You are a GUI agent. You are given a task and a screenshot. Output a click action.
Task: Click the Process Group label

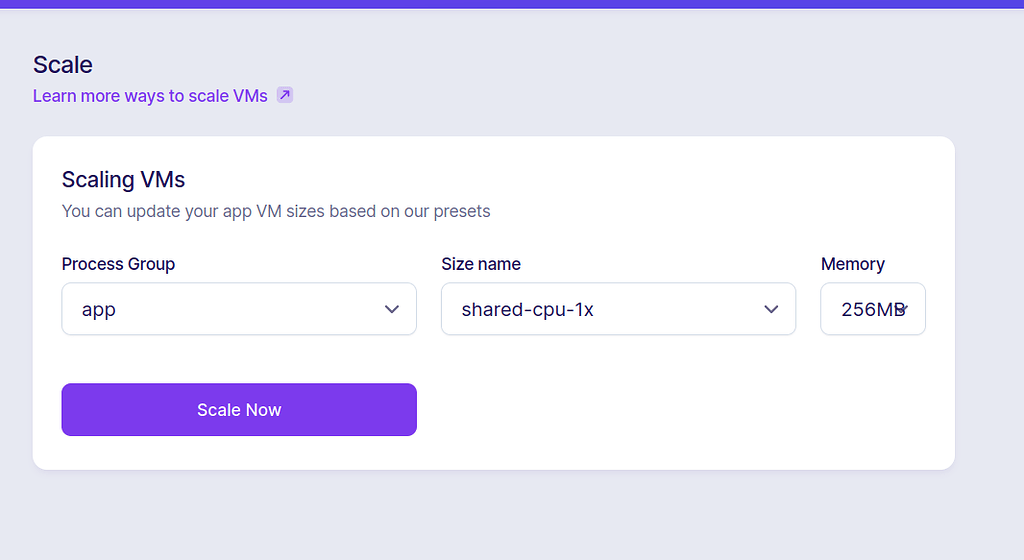[118, 264]
